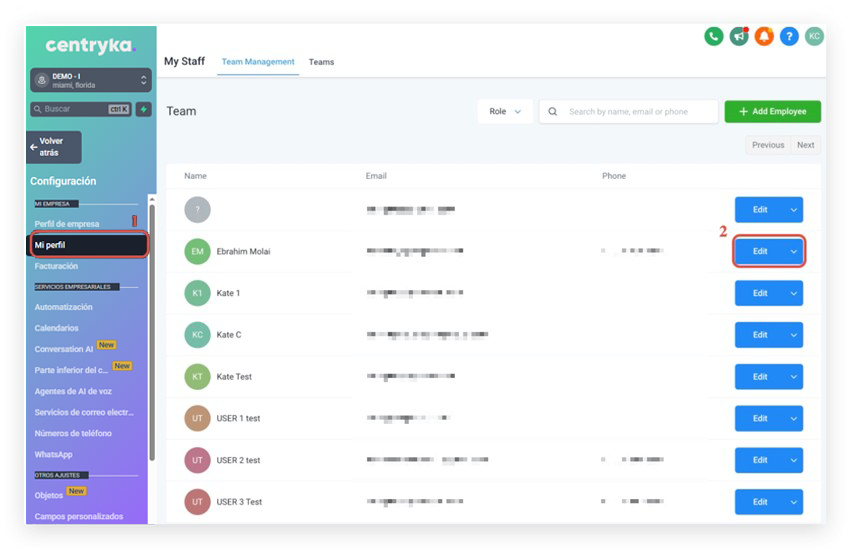The height and width of the screenshot is (548, 850).
Task: Open Mi perfil in the sidebar
Action: click(x=89, y=245)
